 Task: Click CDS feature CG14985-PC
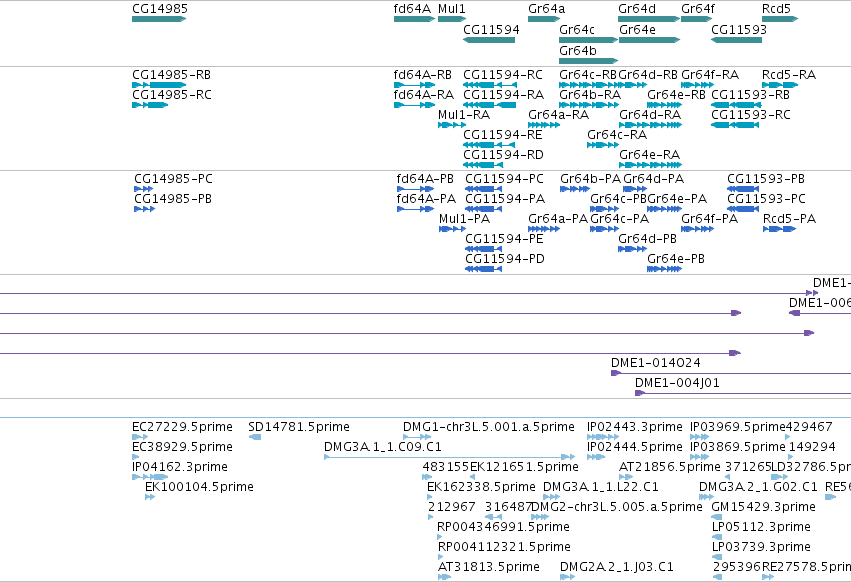coord(143,189)
